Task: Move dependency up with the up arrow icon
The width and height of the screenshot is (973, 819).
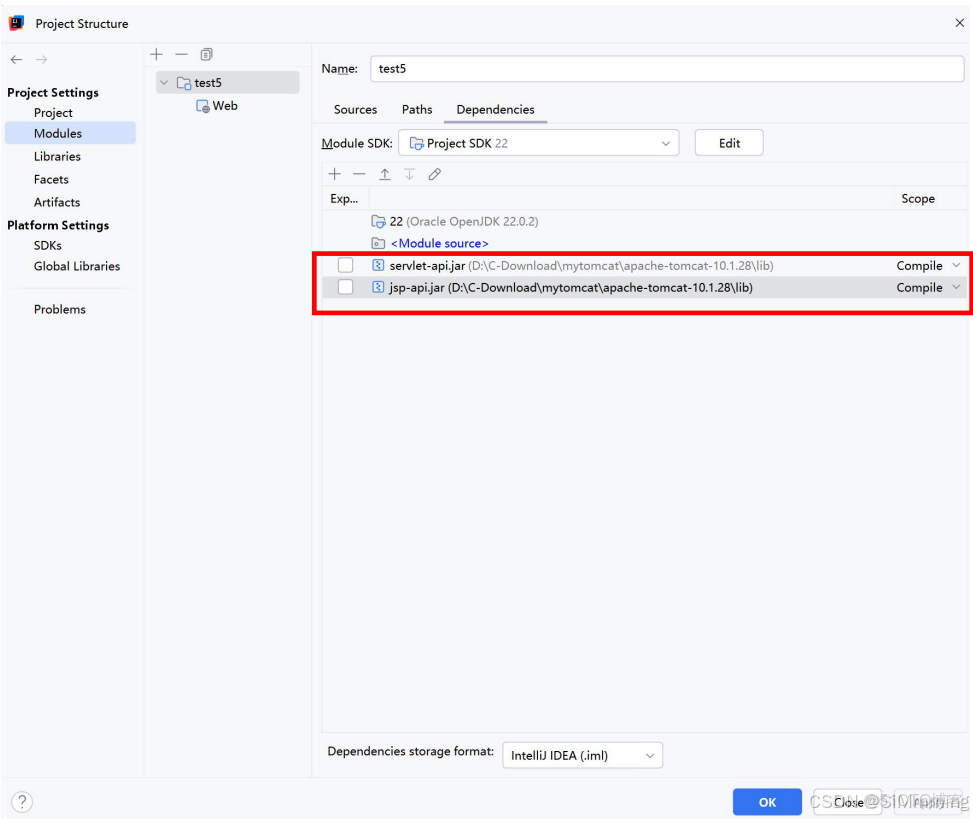Action: click(384, 174)
